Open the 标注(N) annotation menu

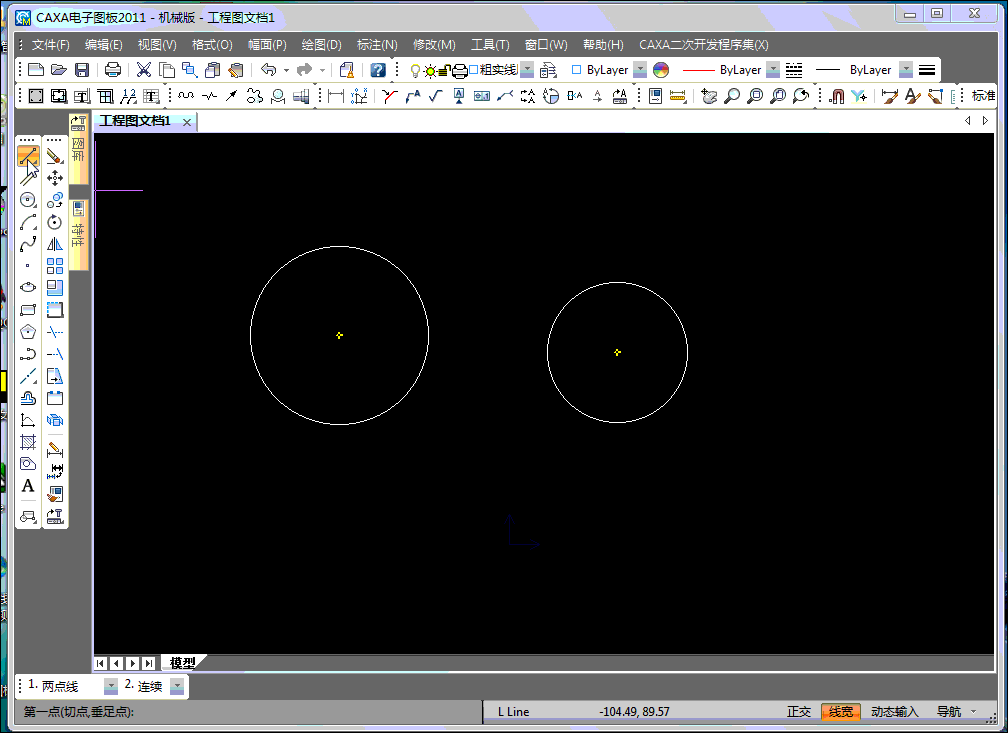pyautogui.click(x=377, y=45)
